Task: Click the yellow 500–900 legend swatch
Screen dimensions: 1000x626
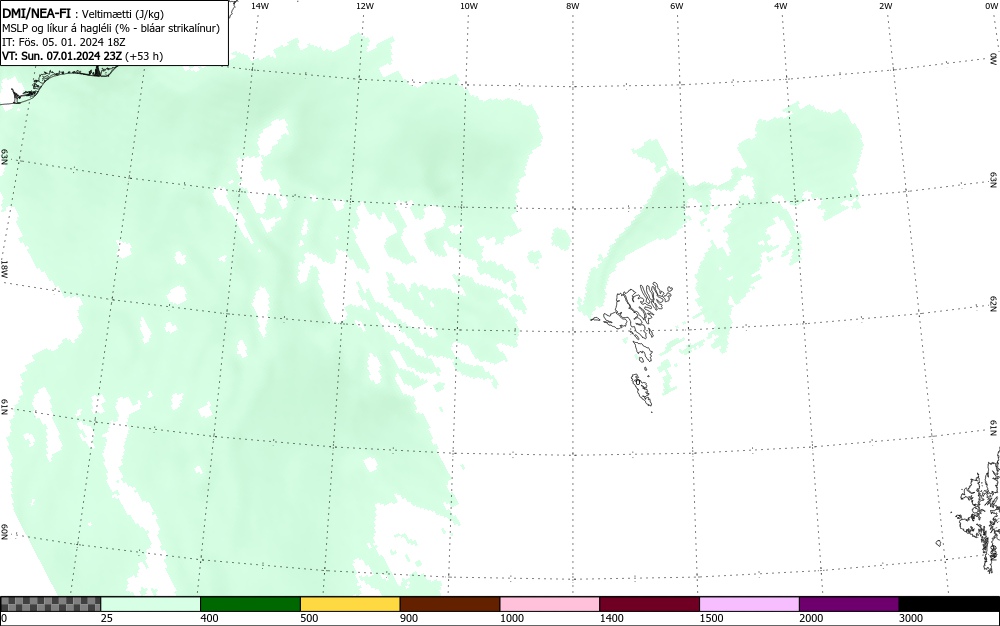Action: pos(350,604)
